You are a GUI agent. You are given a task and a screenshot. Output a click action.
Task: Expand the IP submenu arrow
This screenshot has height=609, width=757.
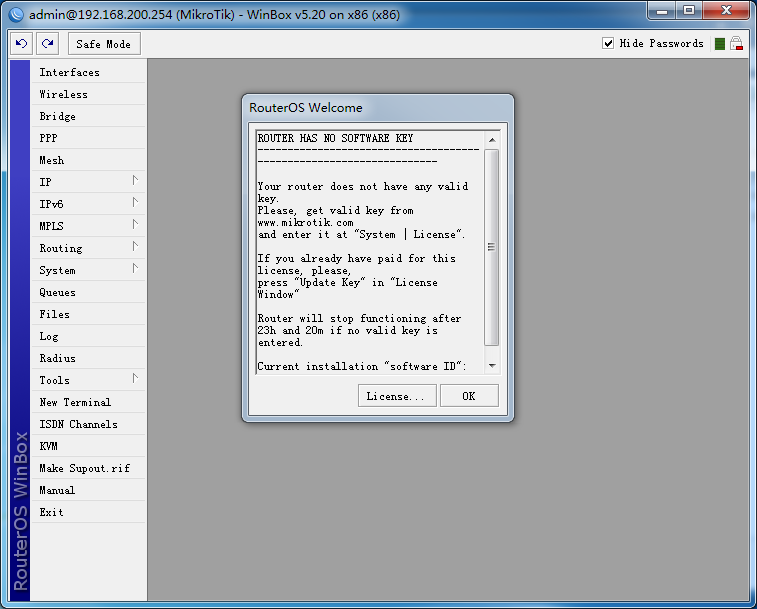(x=135, y=181)
